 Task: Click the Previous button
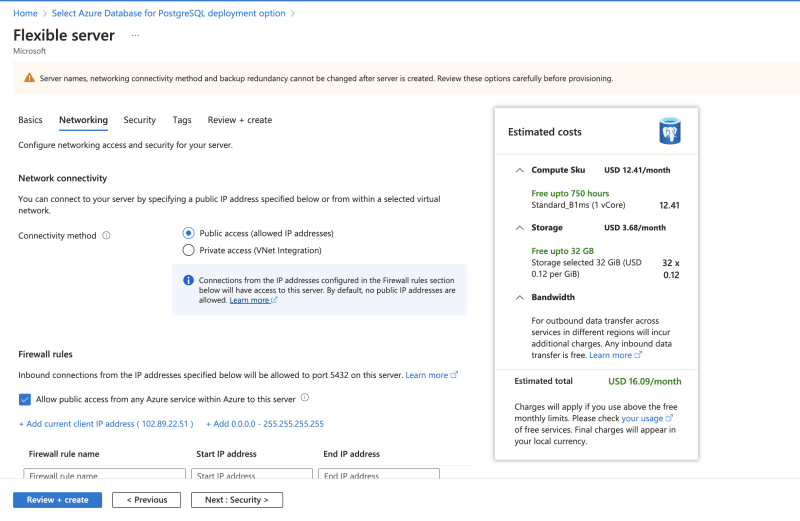(x=146, y=500)
